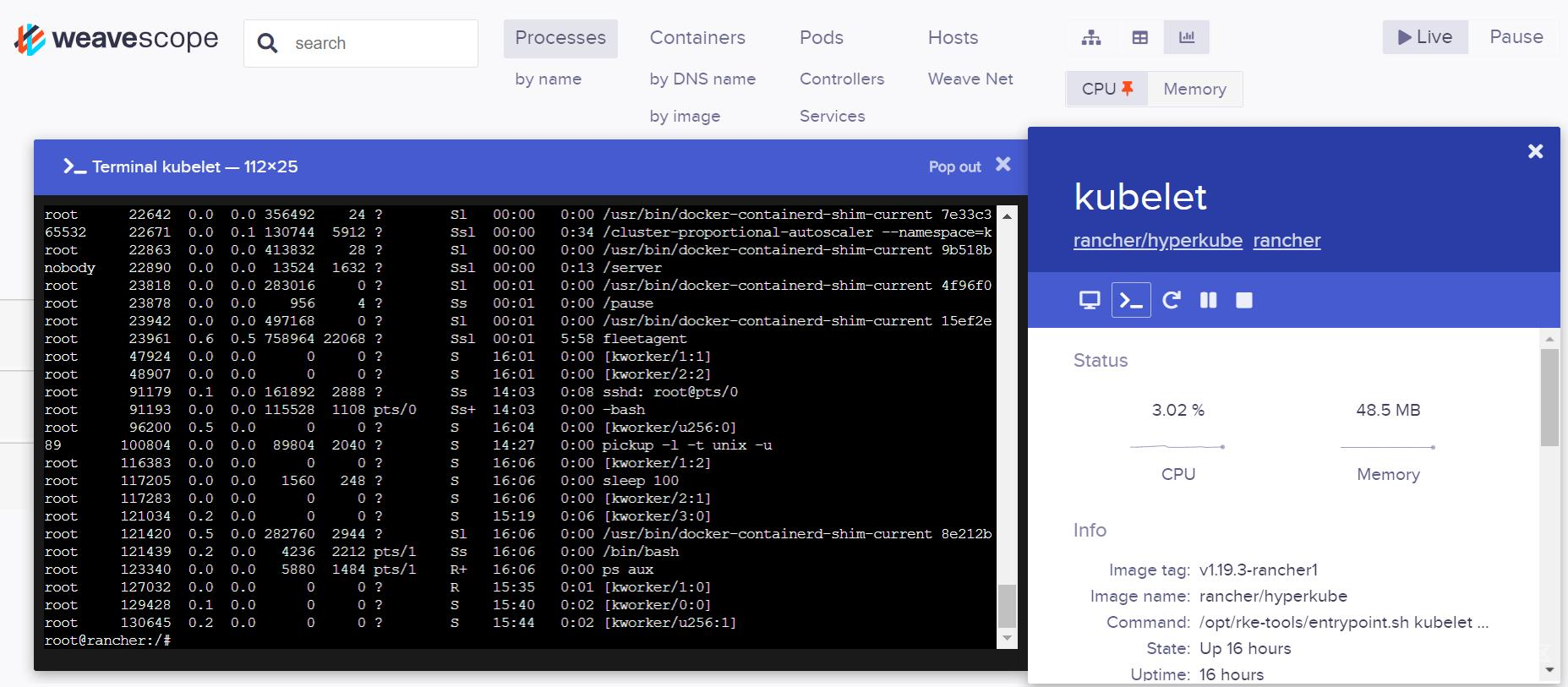Click the CPU sparkline chart

tap(1177, 446)
